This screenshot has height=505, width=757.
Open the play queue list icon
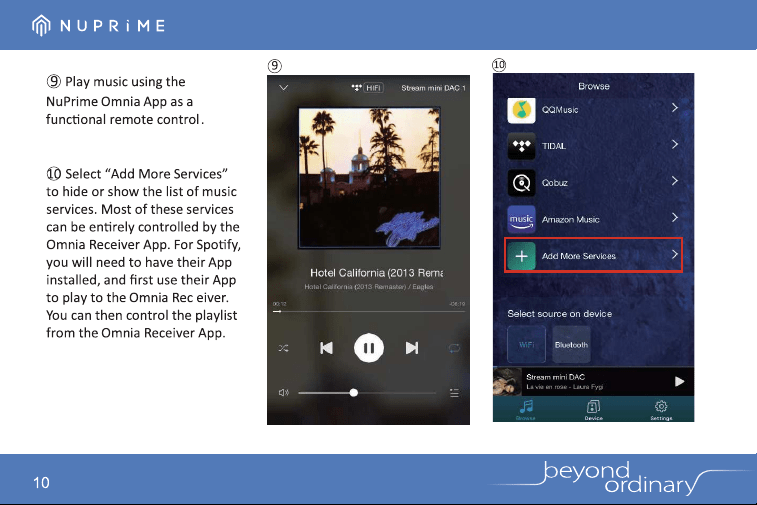[454, 393]
